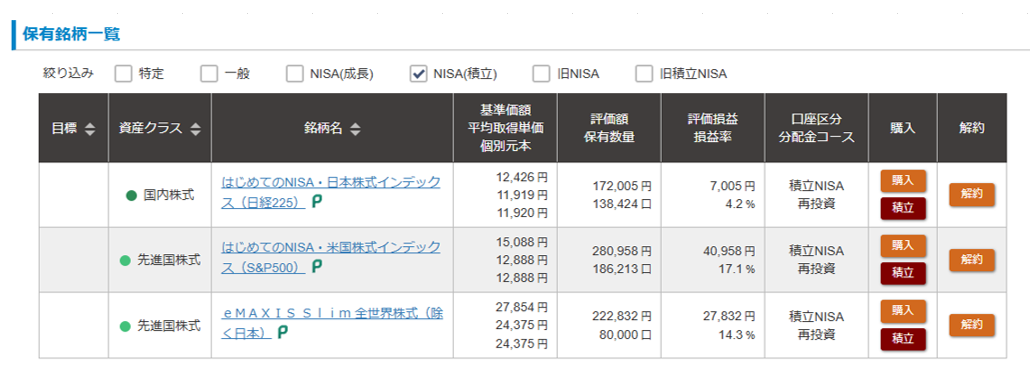Viewport: 1030px width, 368px height.
Task: Click 解約 button for 日経225 fund
Action: tap(972, 195)
